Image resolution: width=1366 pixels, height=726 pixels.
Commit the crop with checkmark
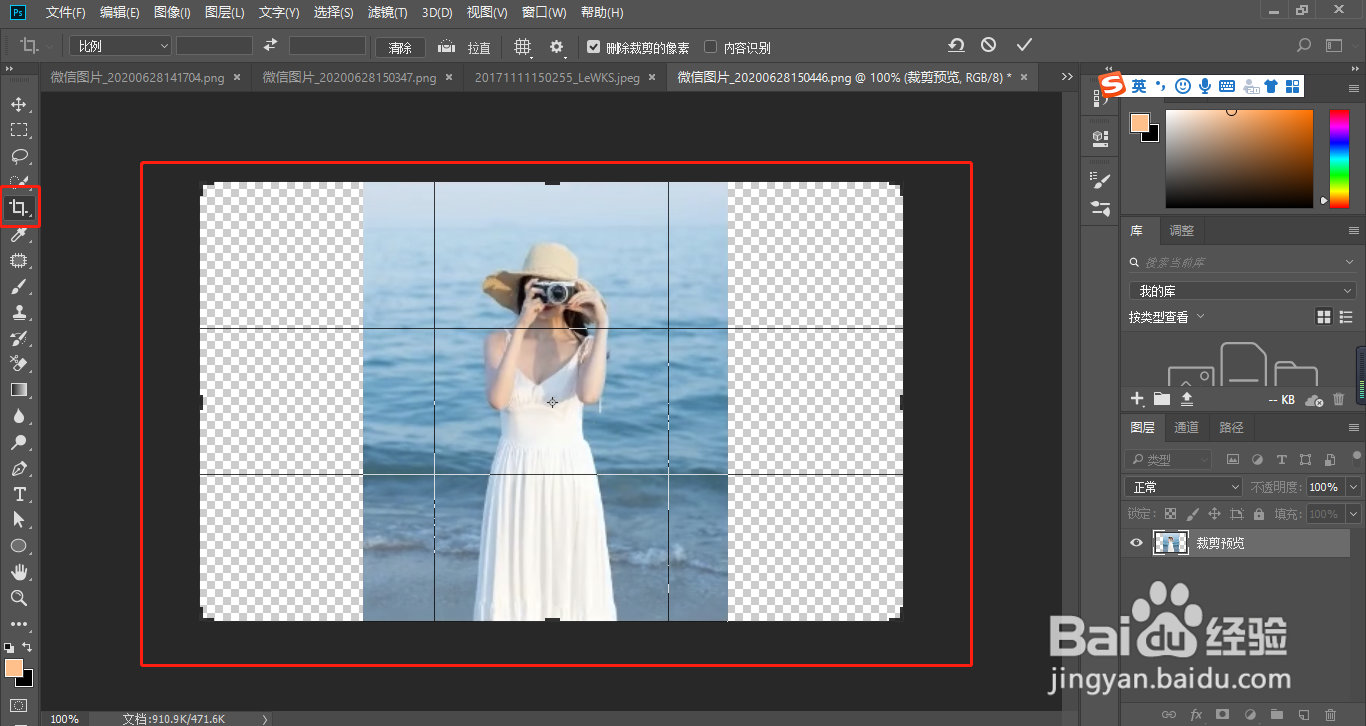click(1023, 45)
